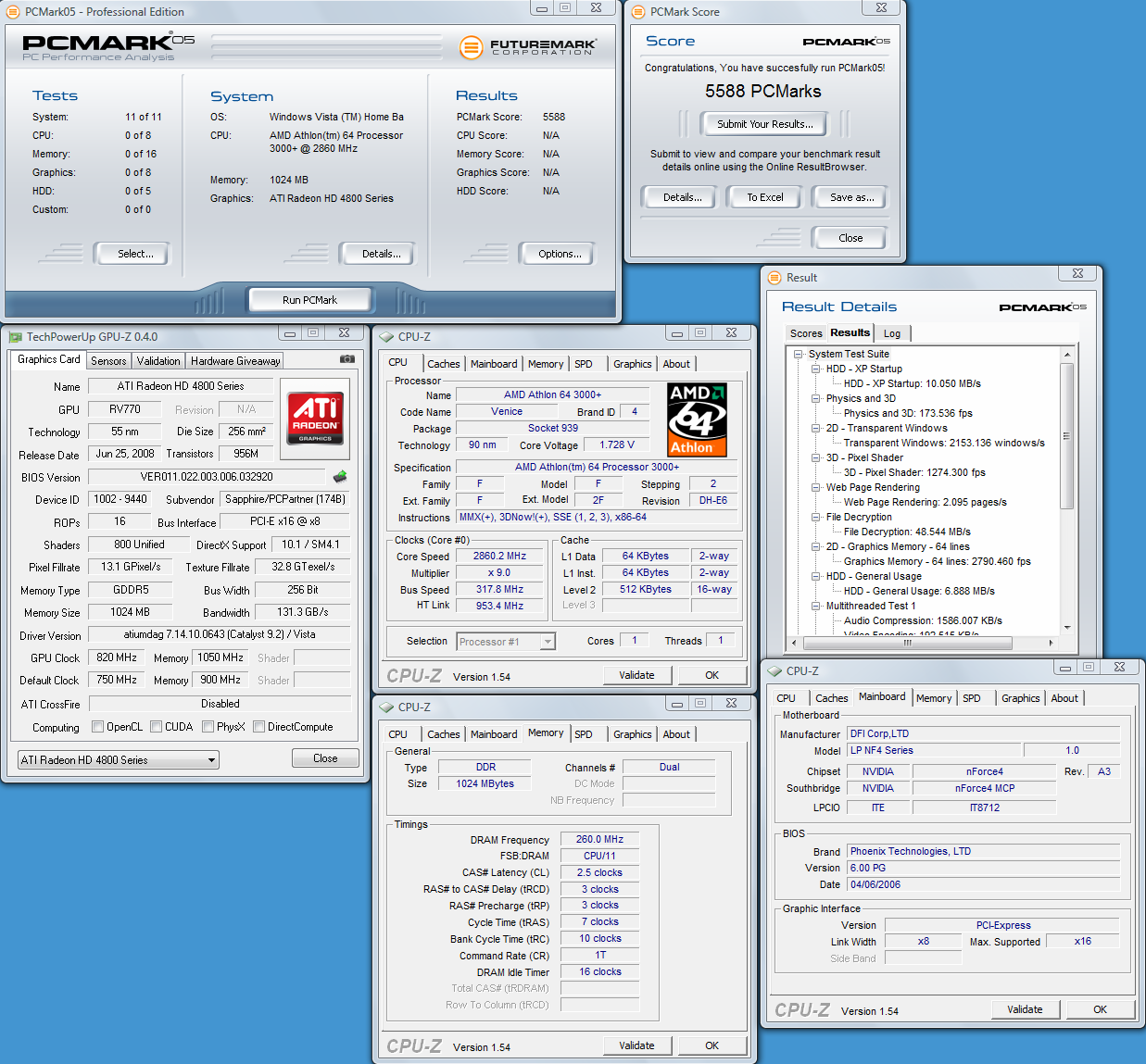Collapse the 3D - Pixel Shader node
The width and height of the screenshot is (1146, 1064).
[x=816, y=457]
